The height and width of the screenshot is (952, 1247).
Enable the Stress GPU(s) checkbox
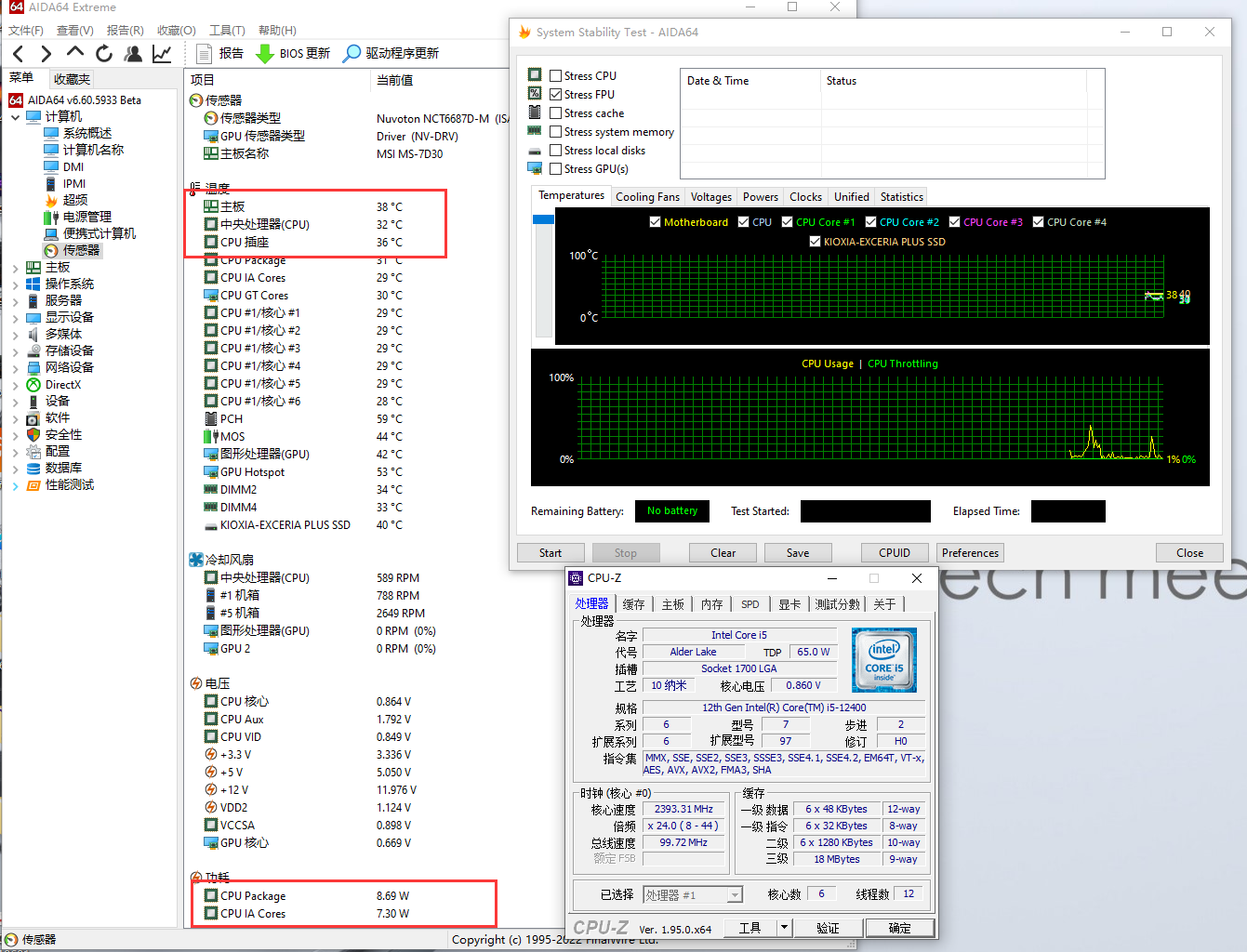555,169
